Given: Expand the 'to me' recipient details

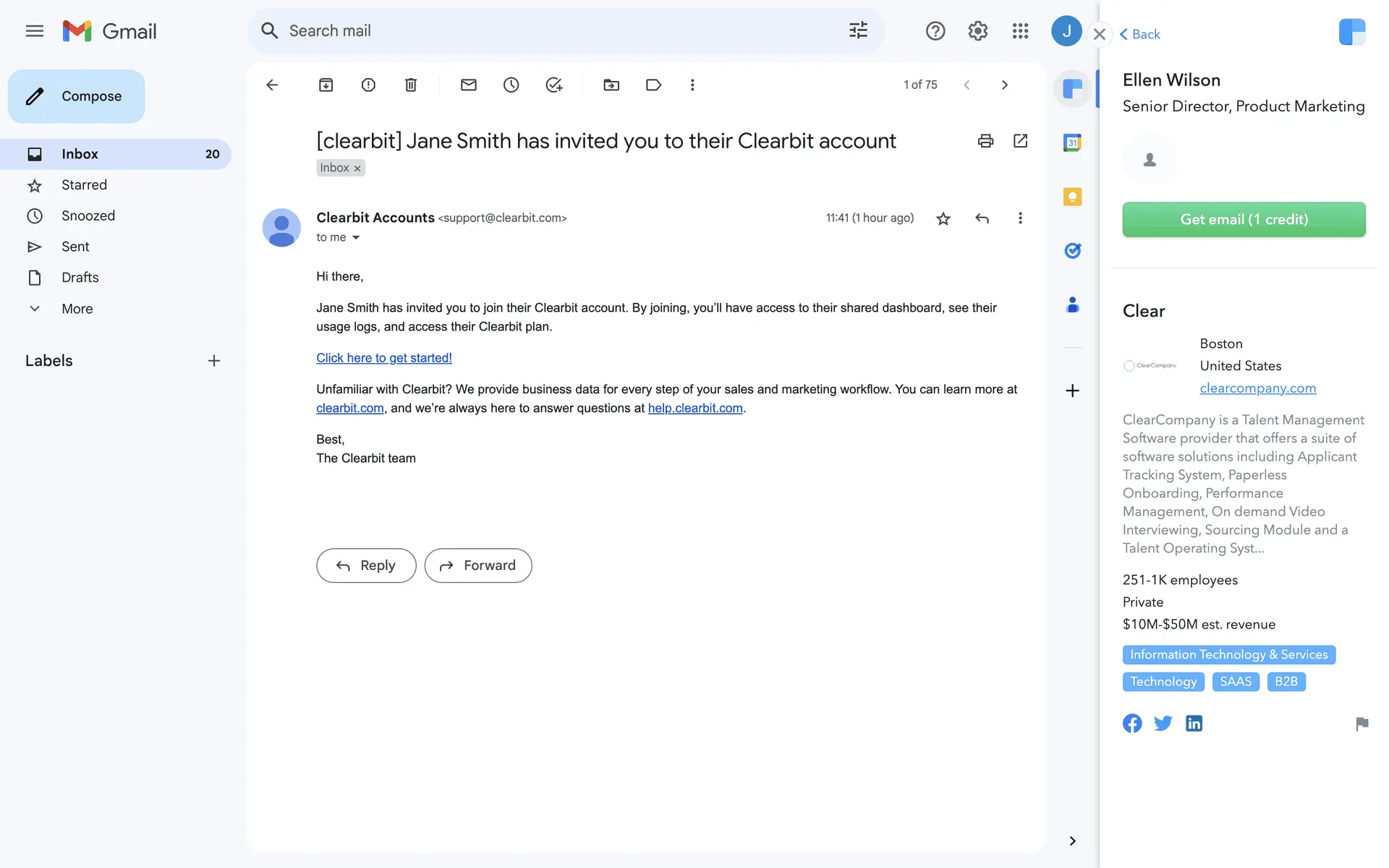Looking at the screenshot, I should tap(355, 238).
